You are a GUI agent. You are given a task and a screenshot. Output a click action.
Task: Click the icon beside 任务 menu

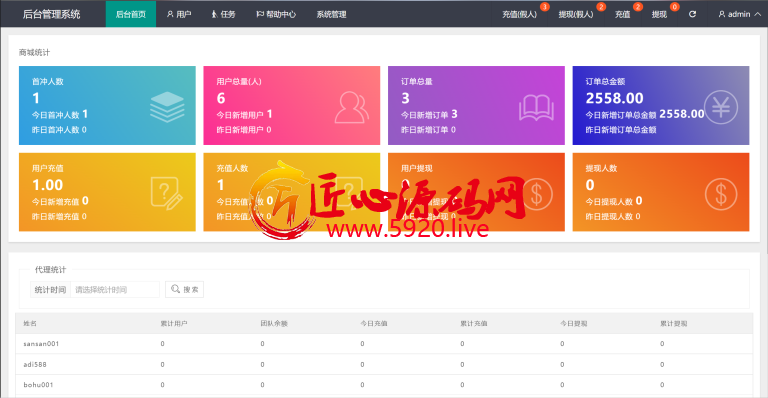tap(214, 14)
